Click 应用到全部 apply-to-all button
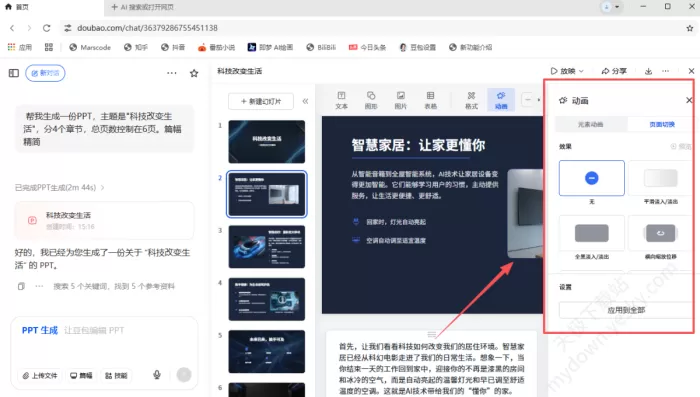 (x=626, y=310)
